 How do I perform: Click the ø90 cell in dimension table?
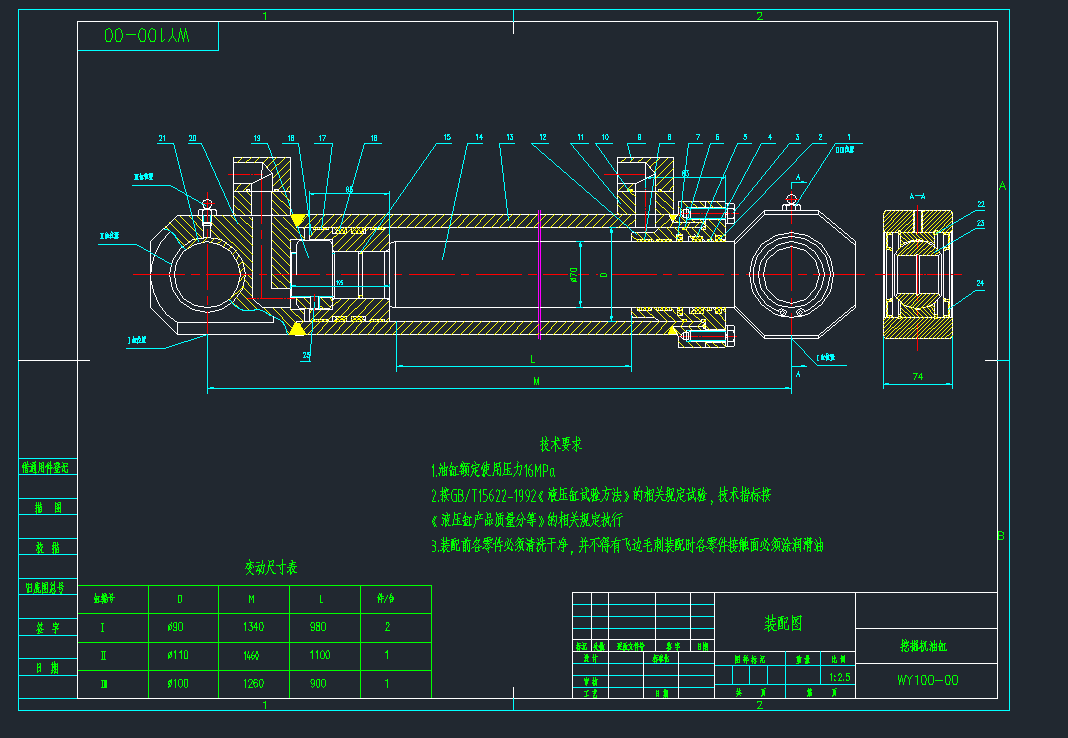click(x=180, y=628)
